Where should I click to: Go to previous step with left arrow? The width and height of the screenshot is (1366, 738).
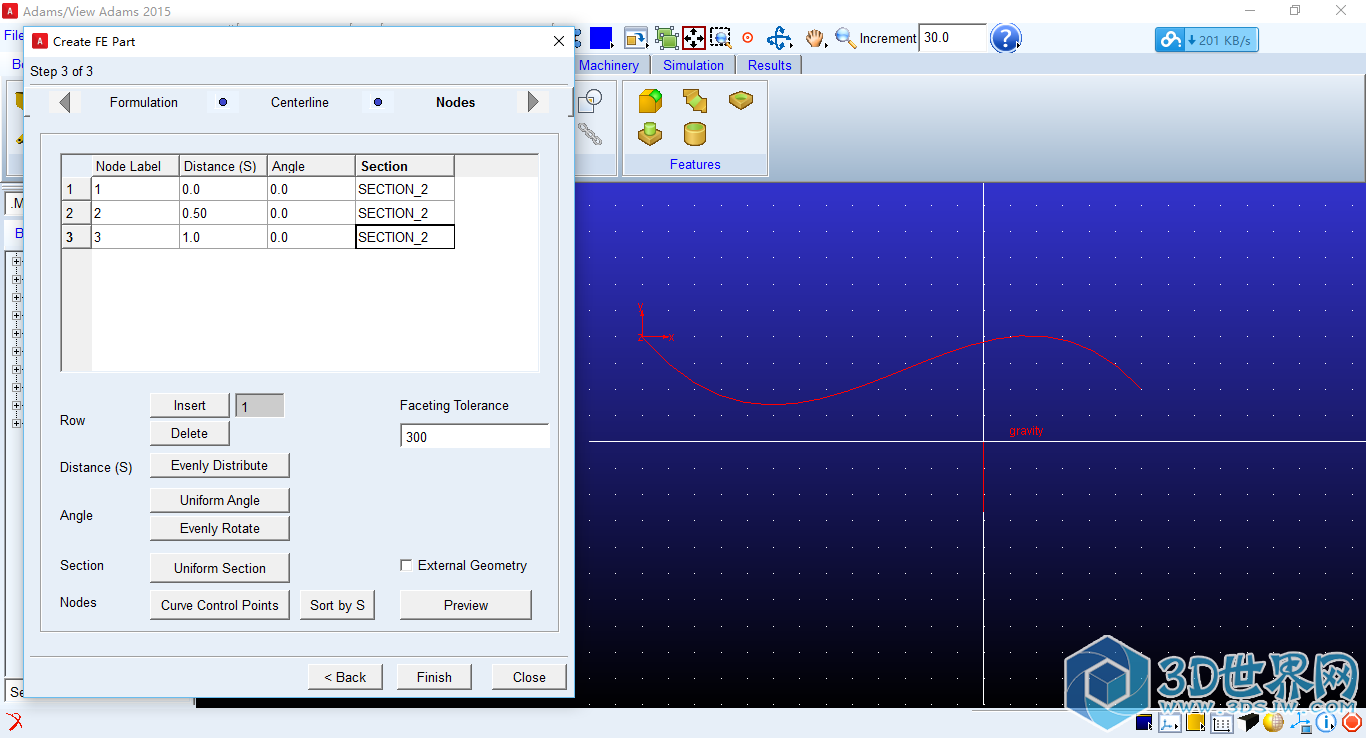point(65,102)
